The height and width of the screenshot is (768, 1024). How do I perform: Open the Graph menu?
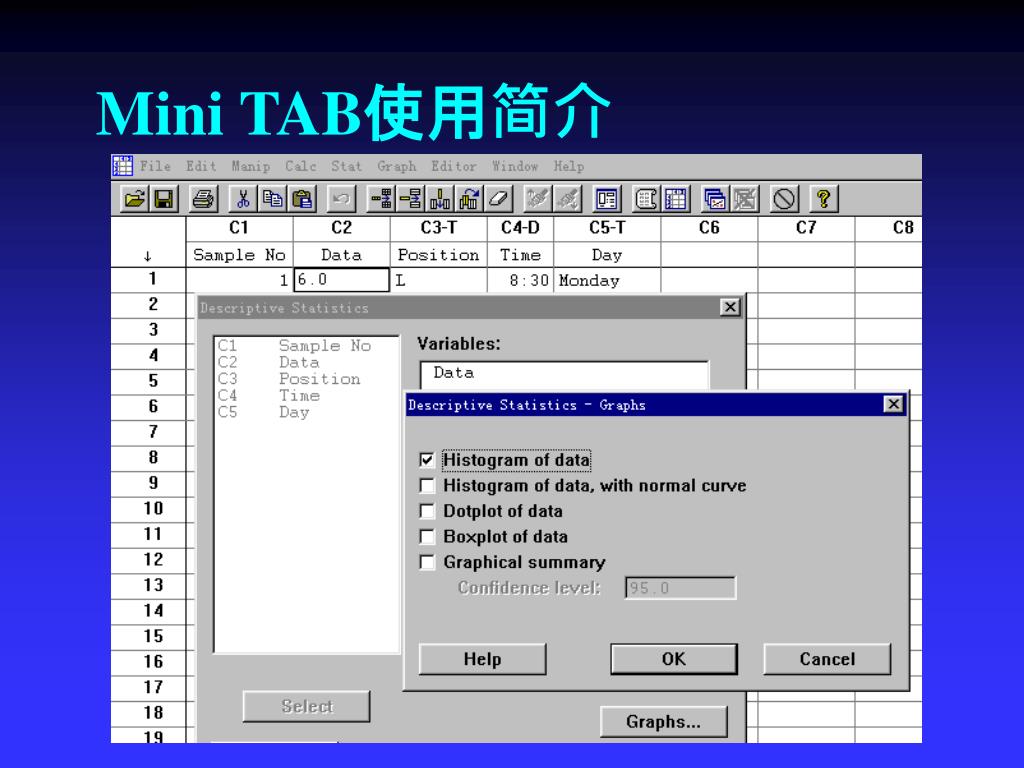396,166
